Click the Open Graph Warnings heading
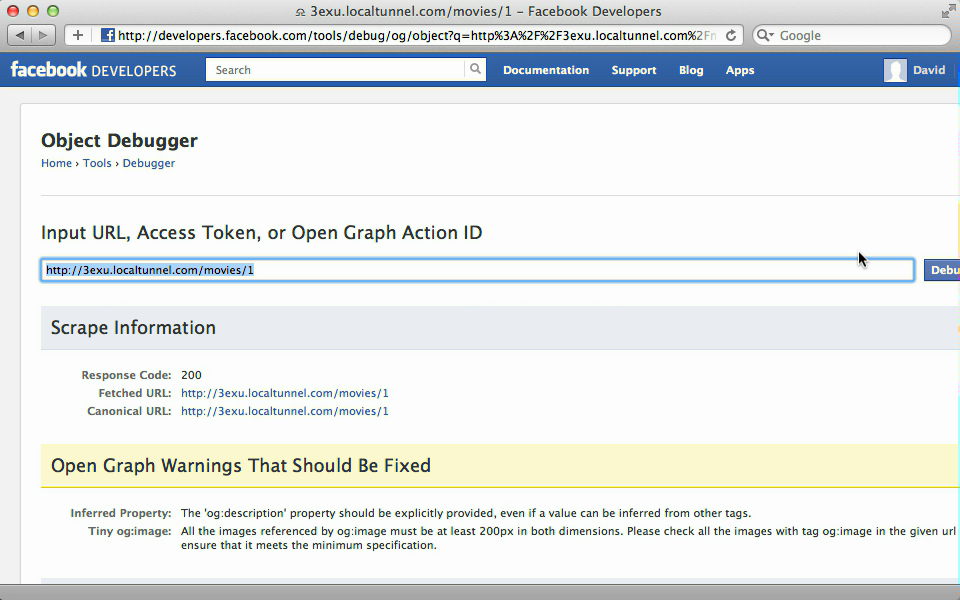960x600 pixels. click(x=241, y=465)
